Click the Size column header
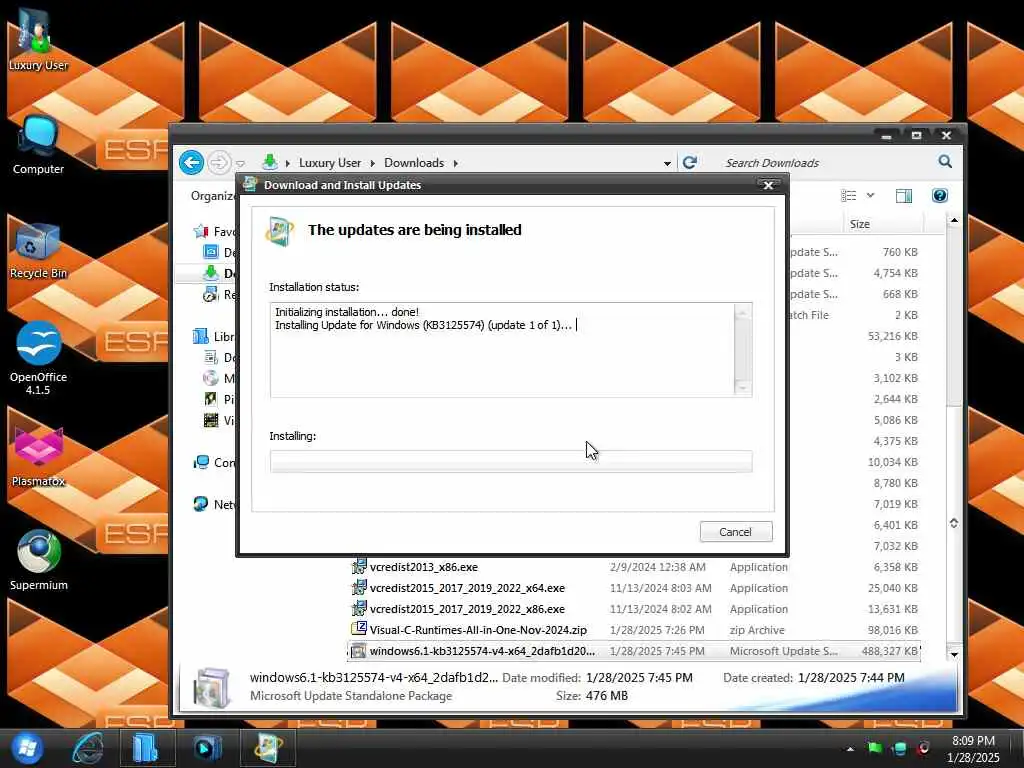1024x768 pixels. click(859, 224)
